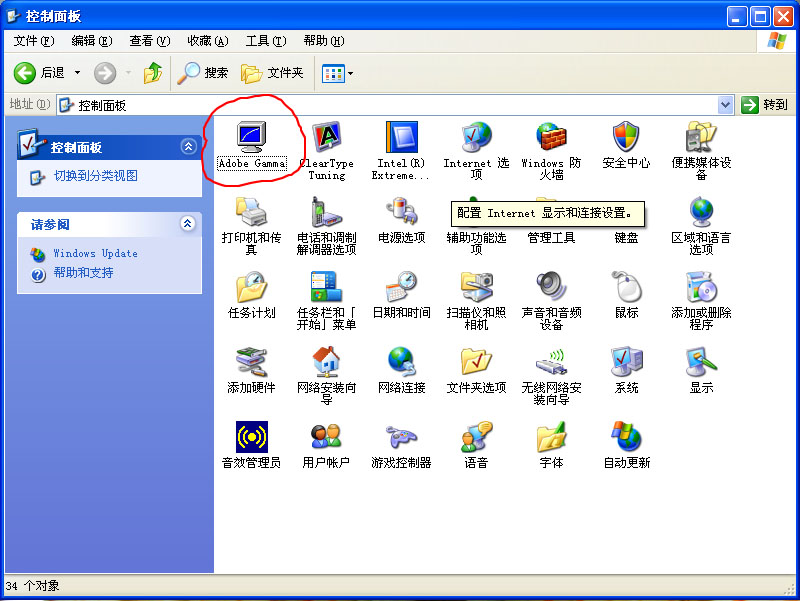Expand the address bar dropdown
The image size is (800, 601).
[x=726, y=105]
